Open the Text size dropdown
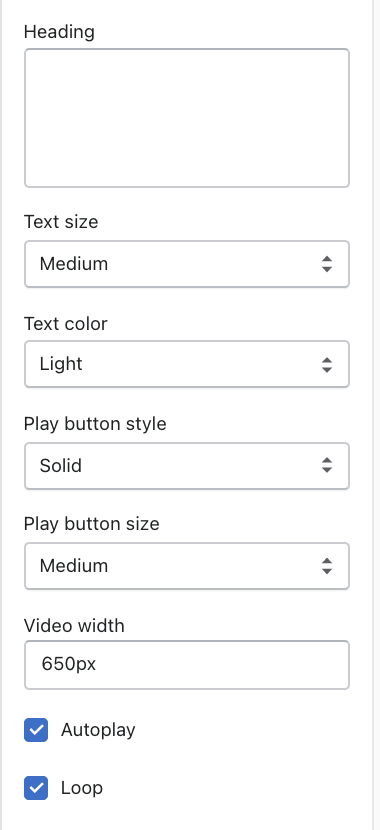Viewport: 380px width, 830px height. pos(187,264)
